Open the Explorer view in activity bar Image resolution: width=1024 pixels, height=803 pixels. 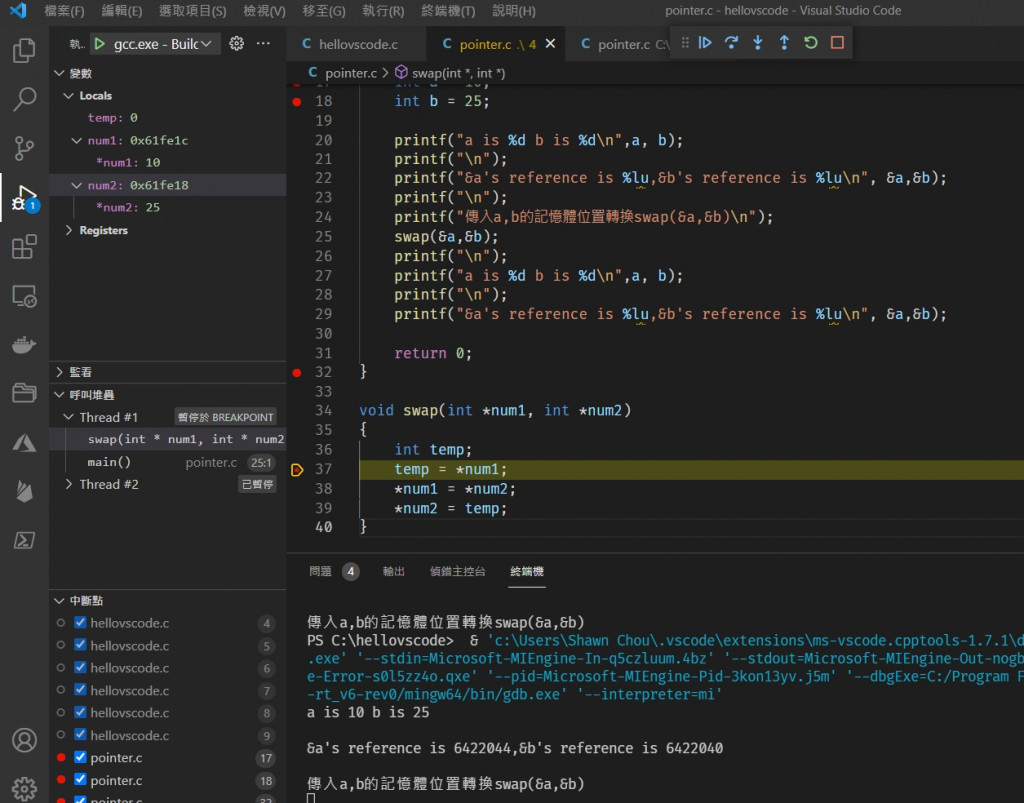[x=24, y=51]
